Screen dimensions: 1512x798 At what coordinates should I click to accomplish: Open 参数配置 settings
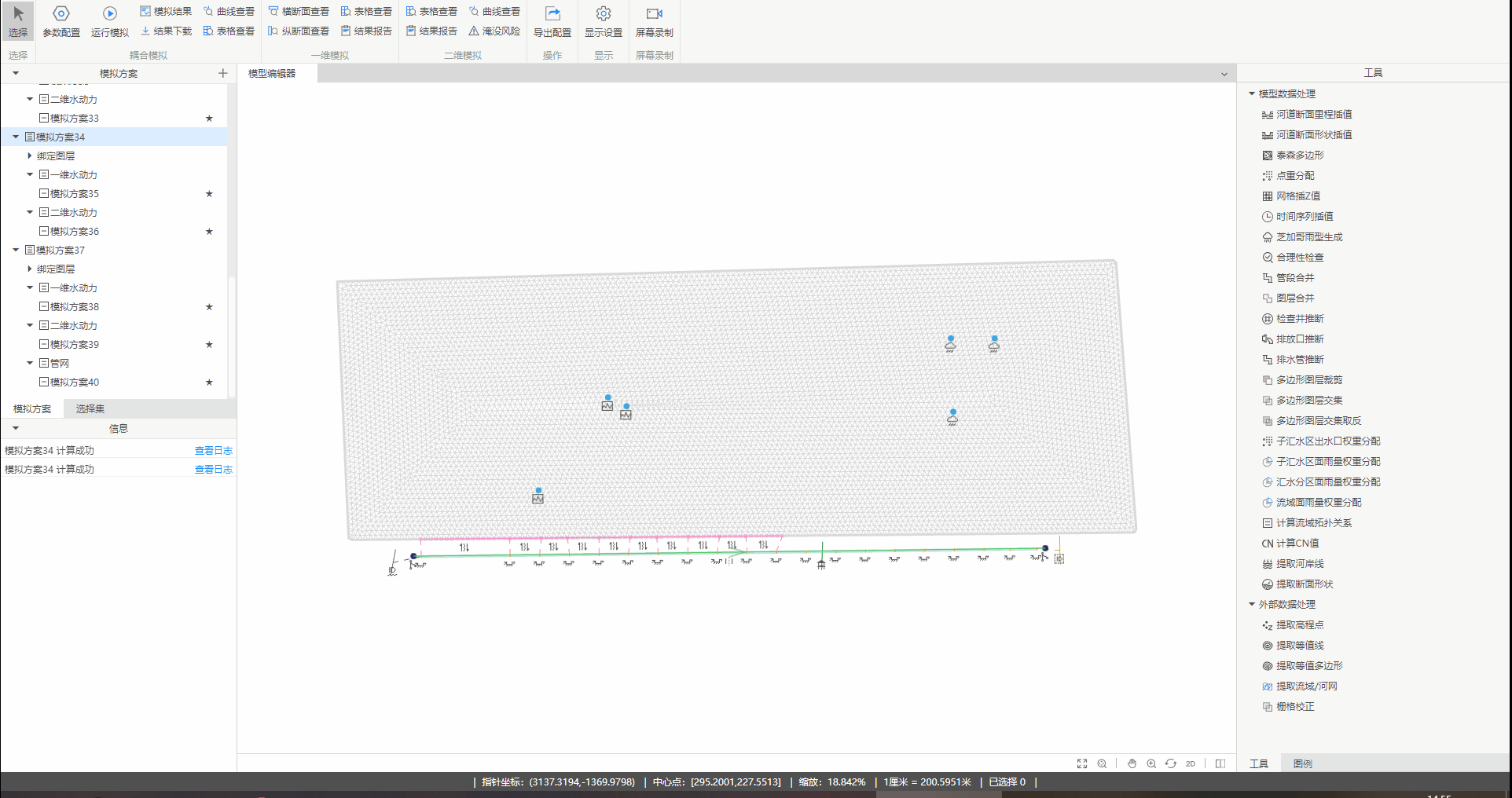[x=61, y=21]
